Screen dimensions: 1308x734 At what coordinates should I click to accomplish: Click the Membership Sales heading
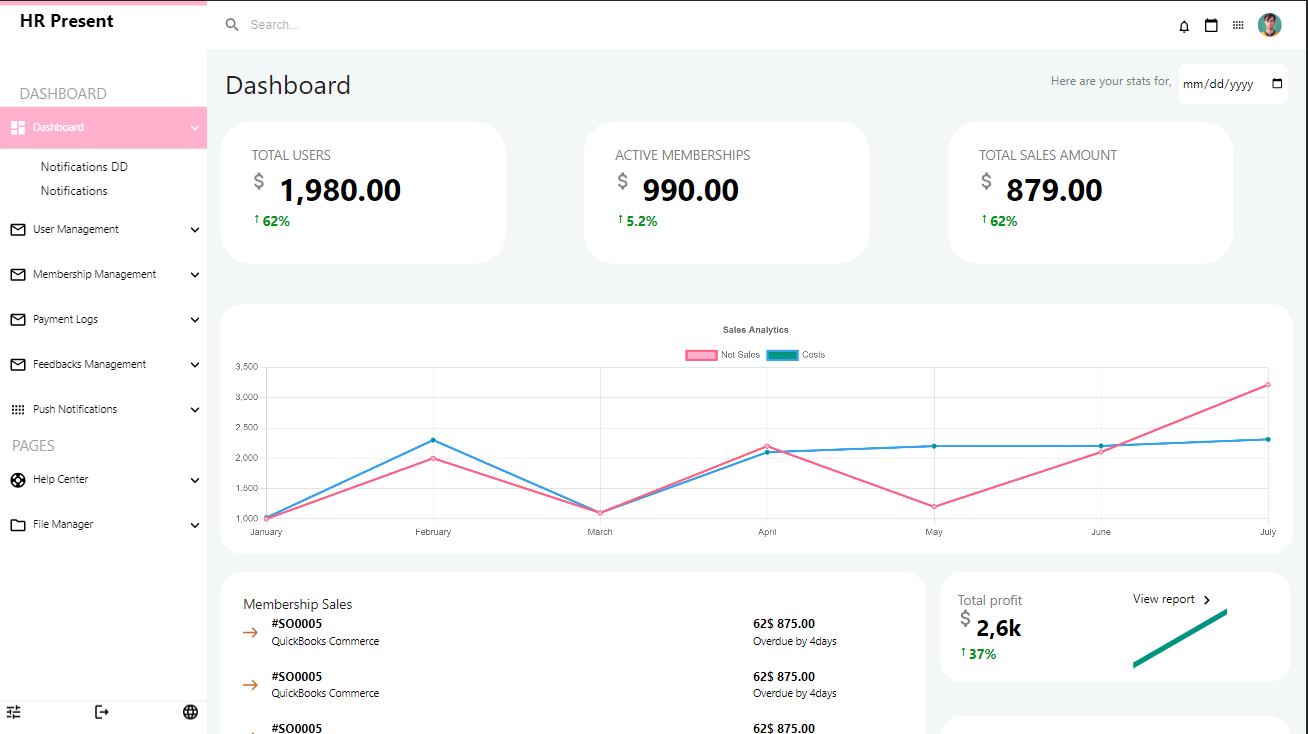point(298,605)
